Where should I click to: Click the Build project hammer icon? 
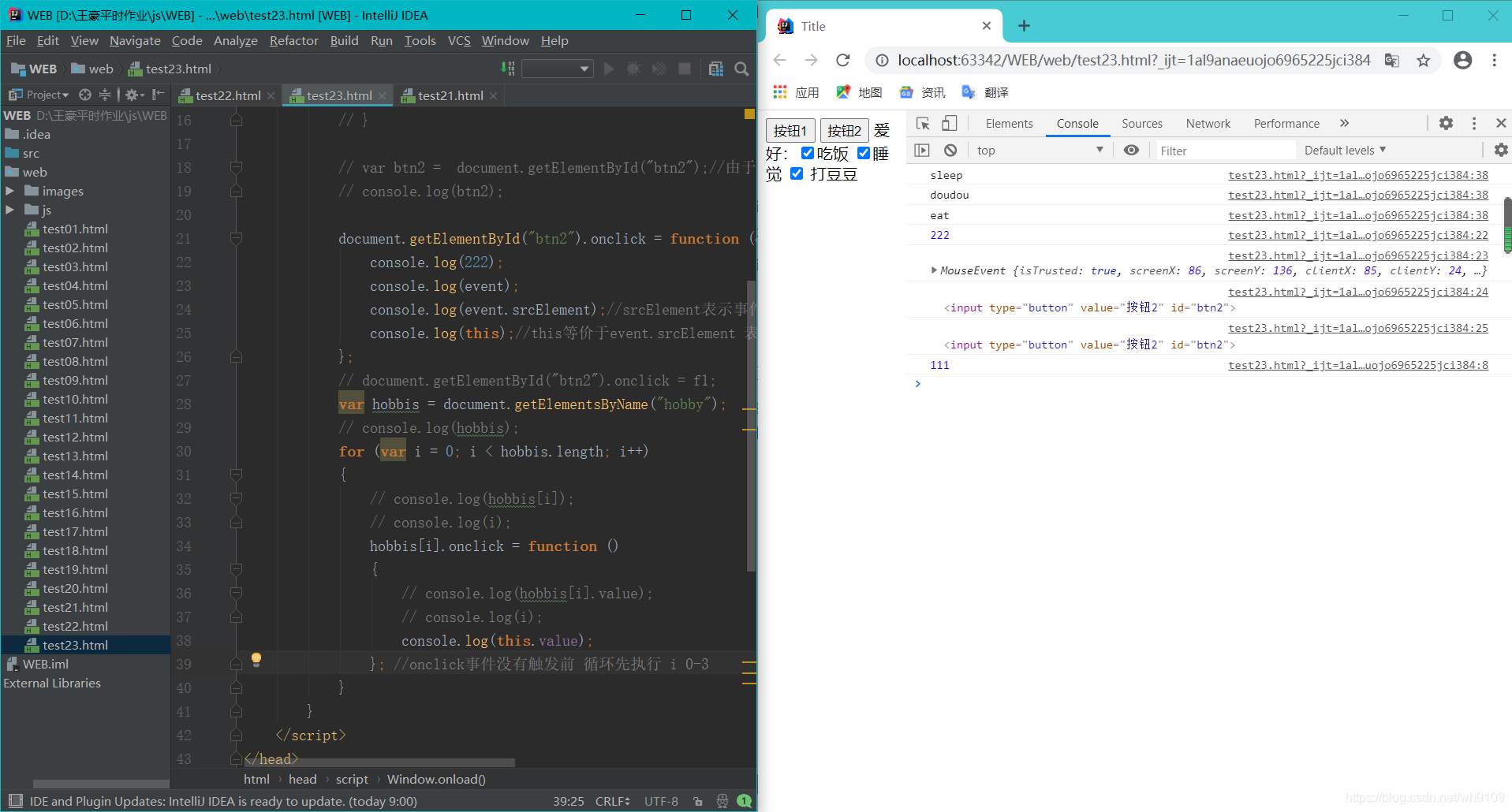coord(508,69)
